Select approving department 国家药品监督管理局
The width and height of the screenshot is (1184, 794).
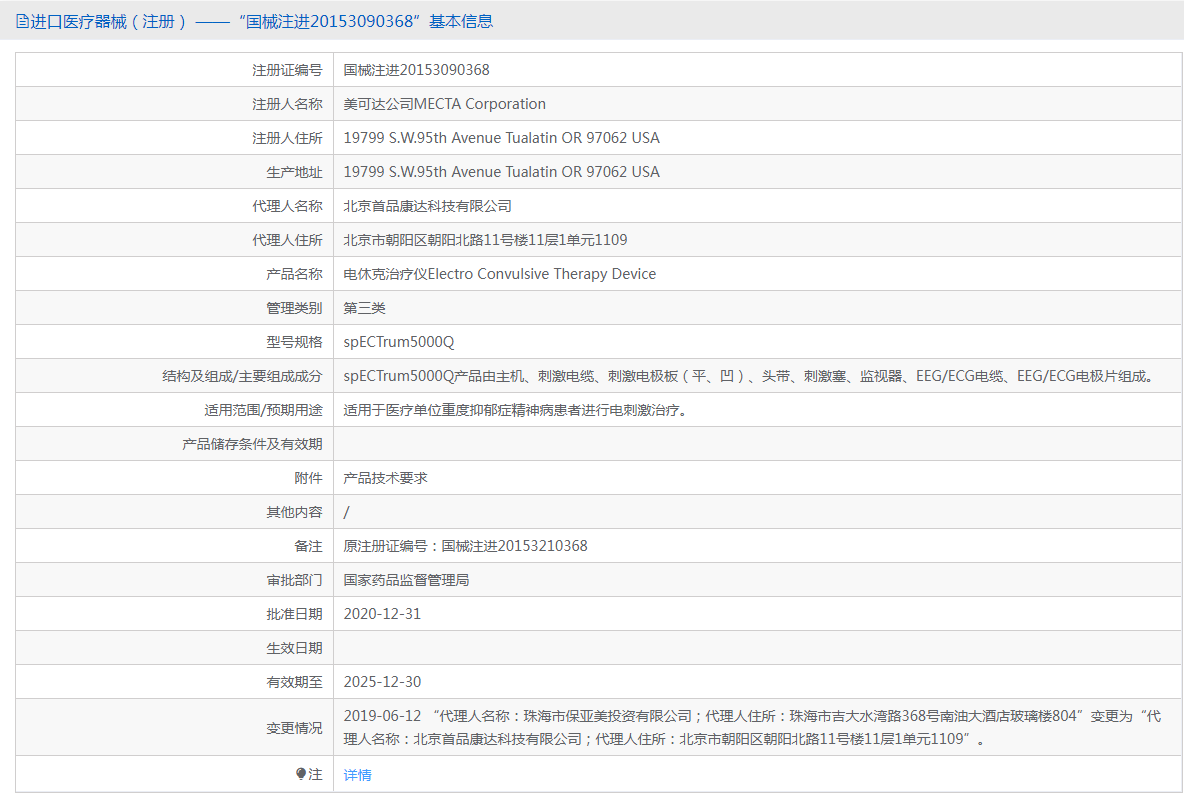point(406,580)
